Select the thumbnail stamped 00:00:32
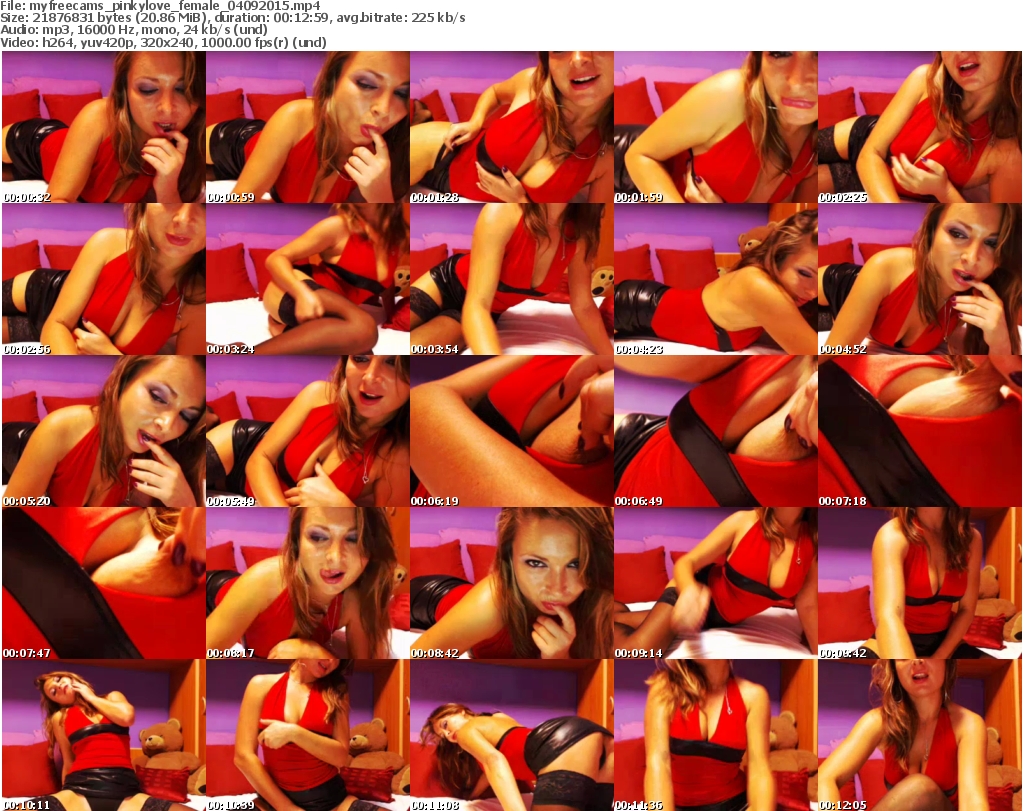Viewport: 1024px width, 811px height. pos(104,127)
